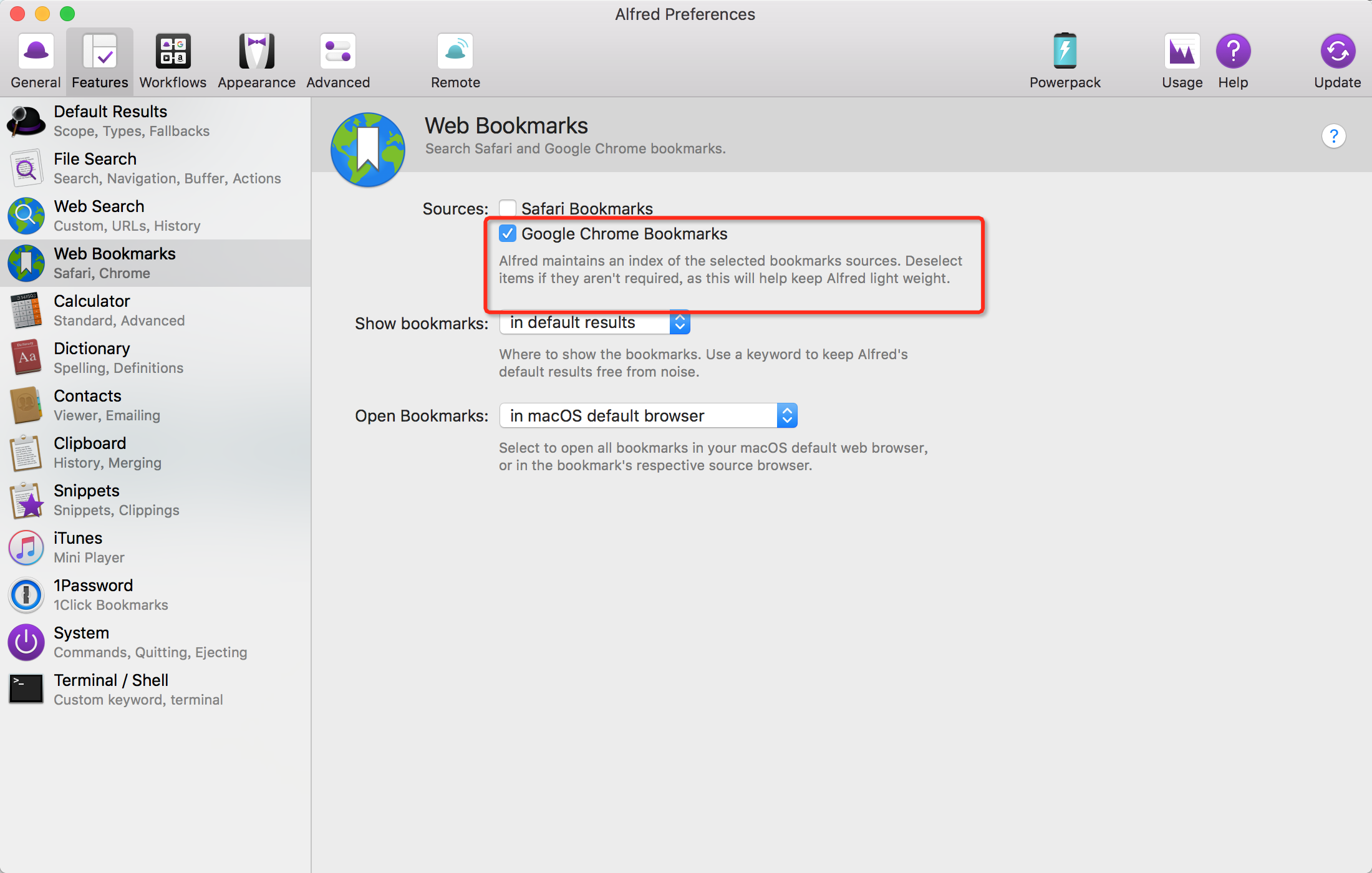
Task: Open the Open Bookmarks browser dropdown
Action: [648, 416]
